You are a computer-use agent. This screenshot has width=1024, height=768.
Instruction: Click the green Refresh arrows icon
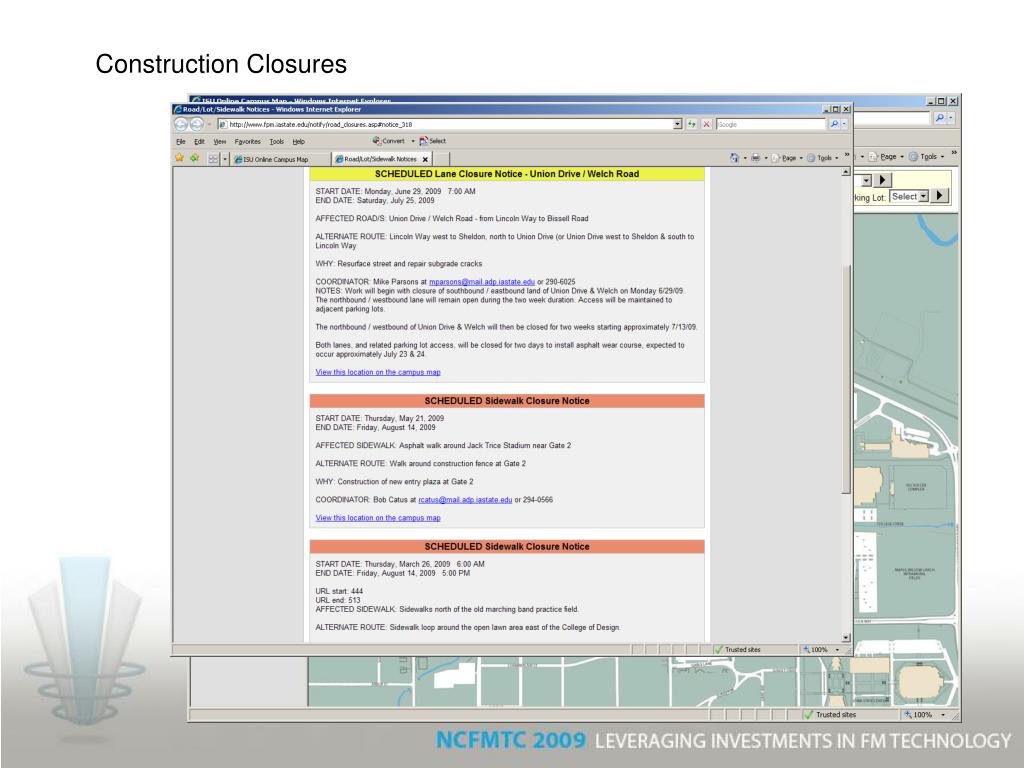[692, 124]
